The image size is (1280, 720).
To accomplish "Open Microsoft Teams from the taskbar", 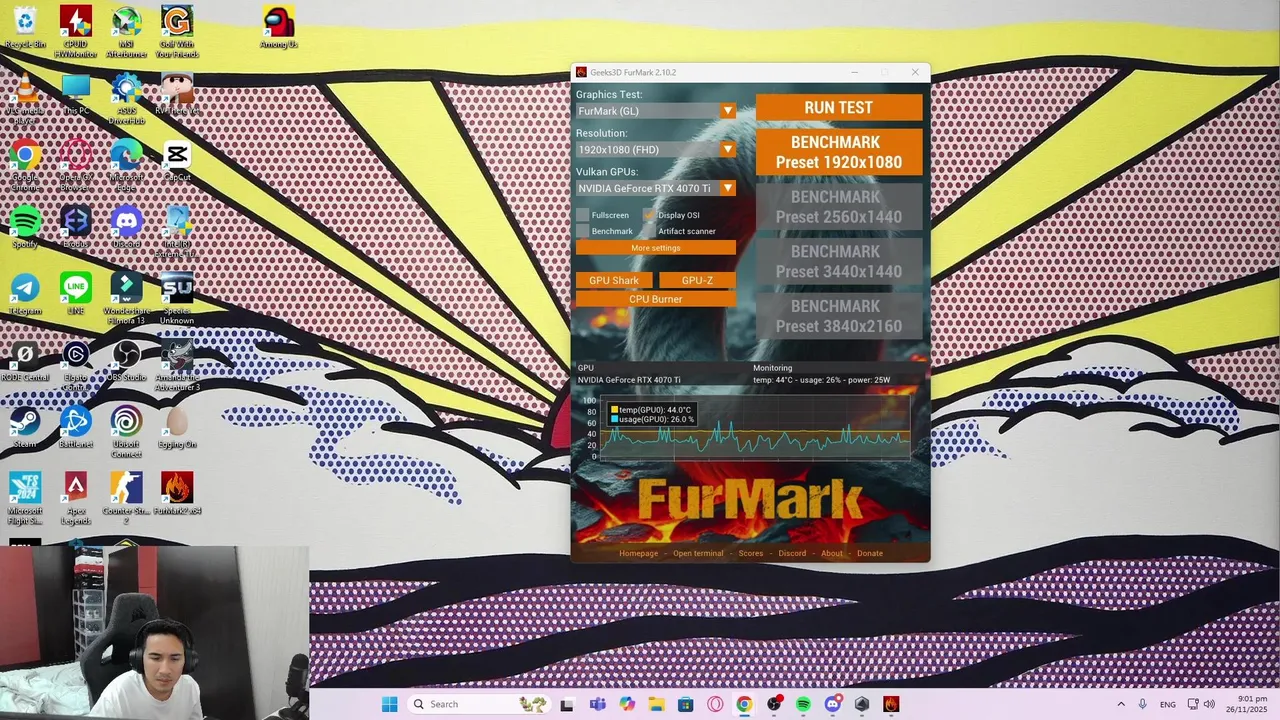I will (x=597, y=704).
